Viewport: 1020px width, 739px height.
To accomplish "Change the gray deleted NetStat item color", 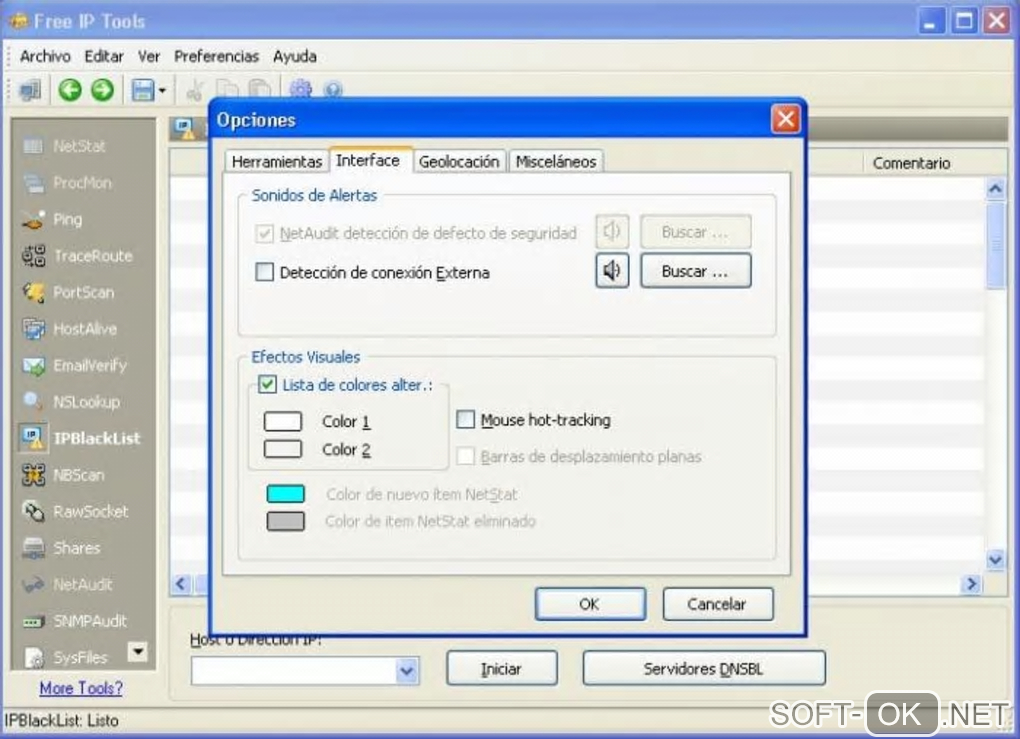I will click(x=286, y=521).
